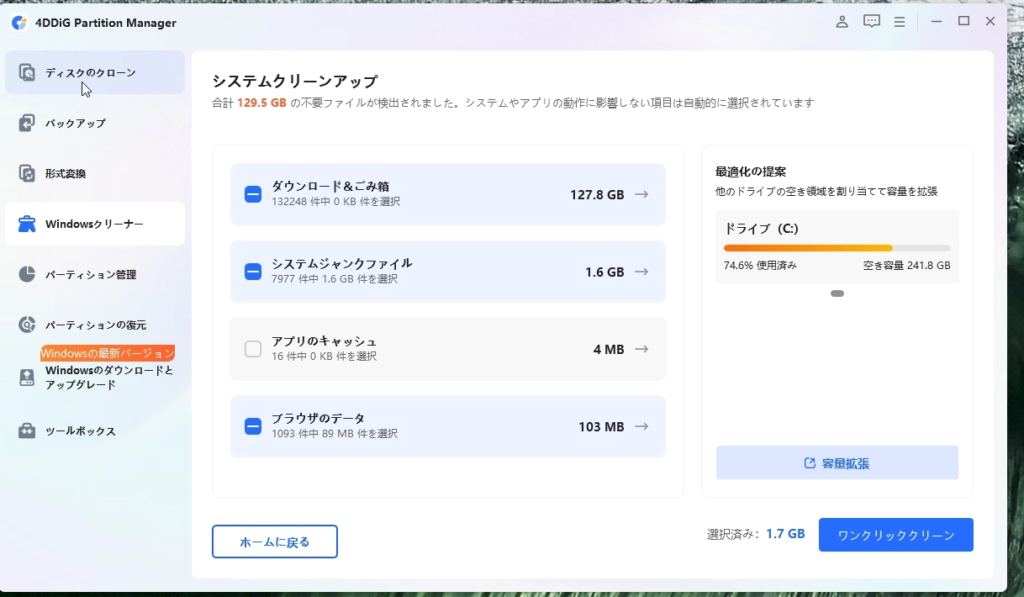Click the Drive C usage bar
The width and height of the screenshot is (1024, 597).
pyautogui.click(x=836, y=248)
